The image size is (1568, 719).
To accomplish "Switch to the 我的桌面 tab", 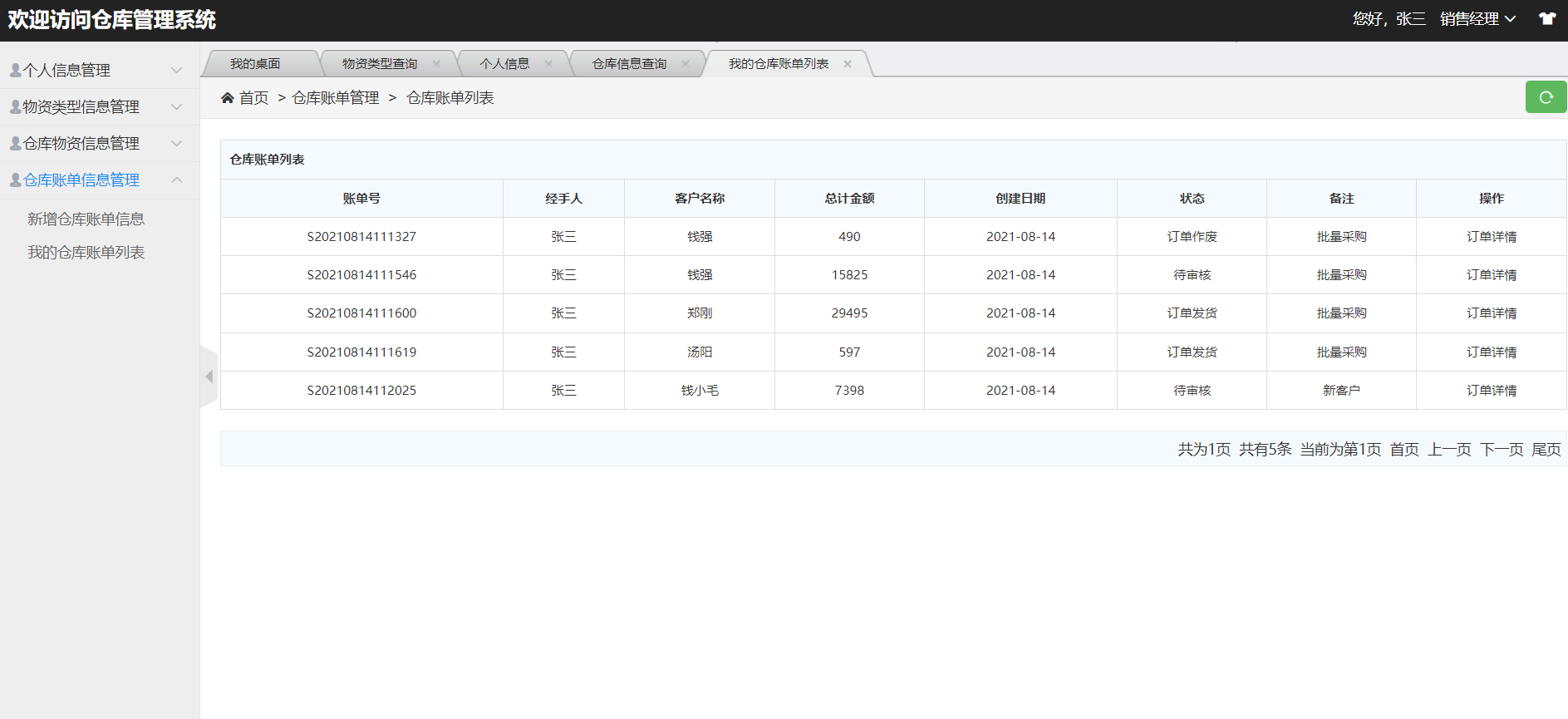I will pyautogui.click(x=255, y=64).
